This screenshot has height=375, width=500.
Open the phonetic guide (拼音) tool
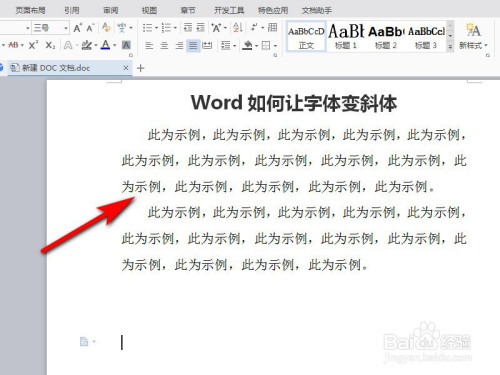(x=121, y=28)
